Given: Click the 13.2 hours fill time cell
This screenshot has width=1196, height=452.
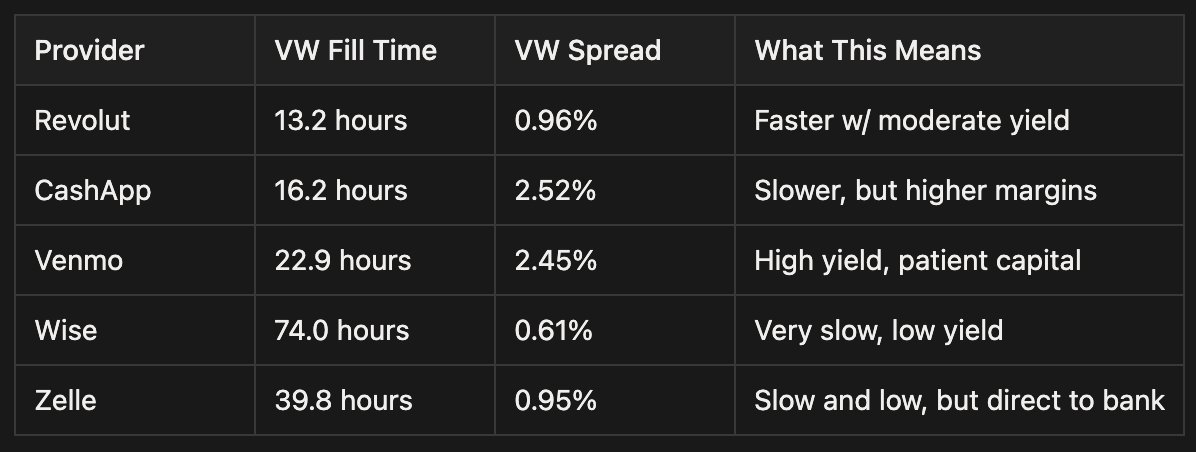Looking at the screenshot, I should 340,120.
